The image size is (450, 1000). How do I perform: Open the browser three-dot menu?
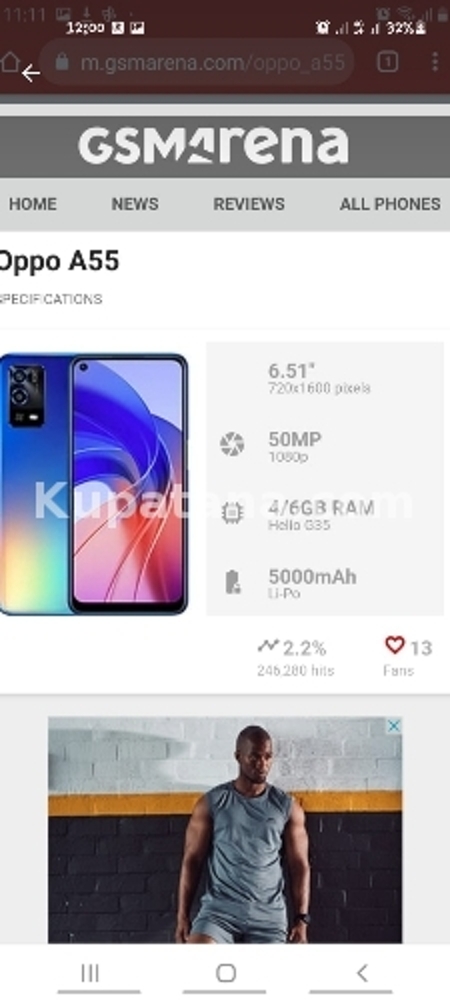(435, 61)
